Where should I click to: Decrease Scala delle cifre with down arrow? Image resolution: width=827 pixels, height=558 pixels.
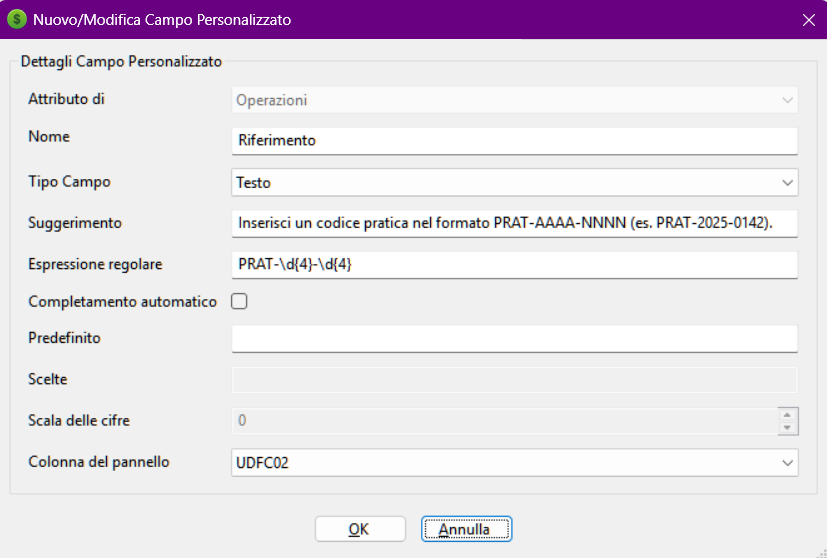click(x=788, y=428)
